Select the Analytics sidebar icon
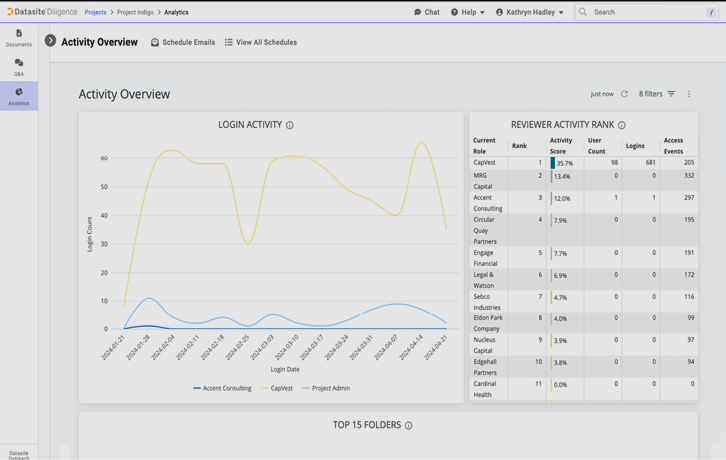This screenshot has width=726, height=460. coord(18,96)
